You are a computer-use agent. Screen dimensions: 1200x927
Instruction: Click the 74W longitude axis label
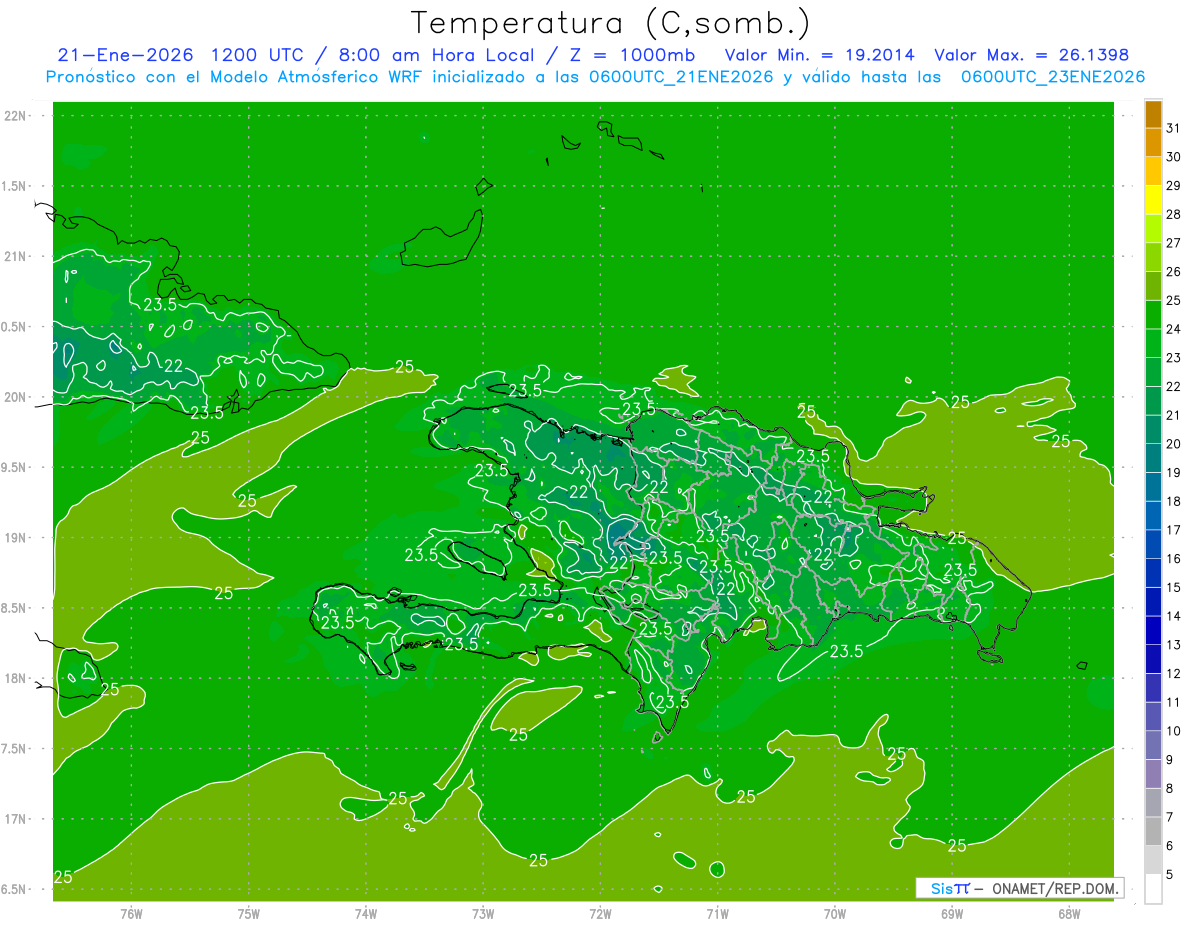[x=366, y=914]
